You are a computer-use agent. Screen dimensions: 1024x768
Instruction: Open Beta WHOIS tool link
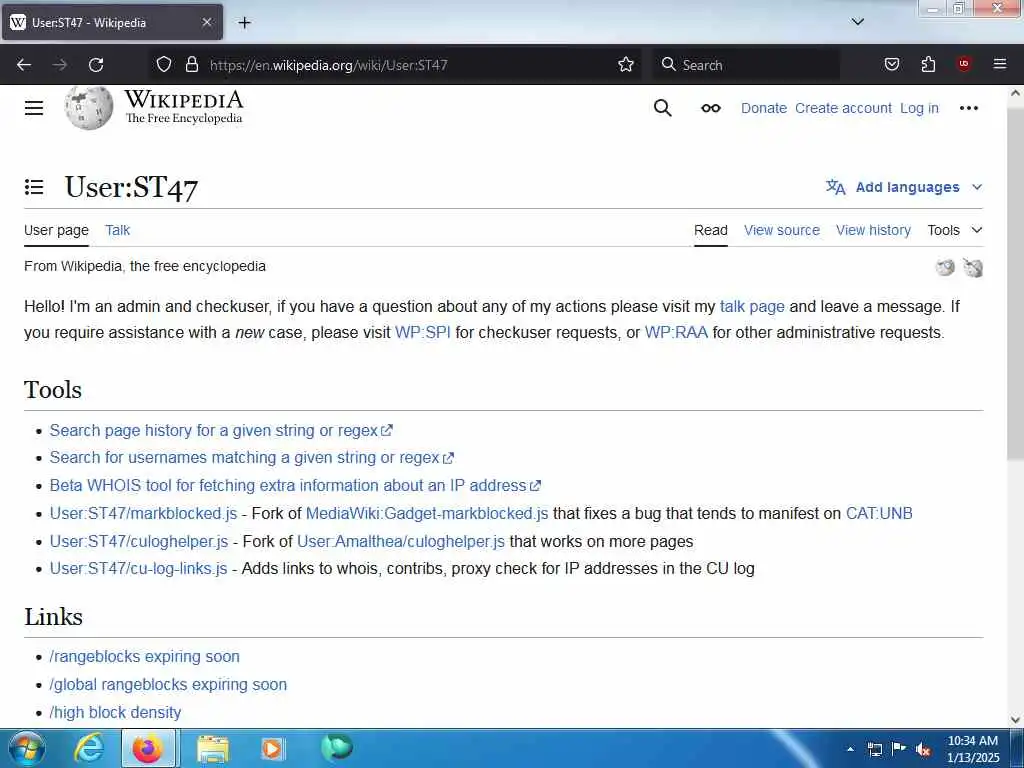pos(295,485)
